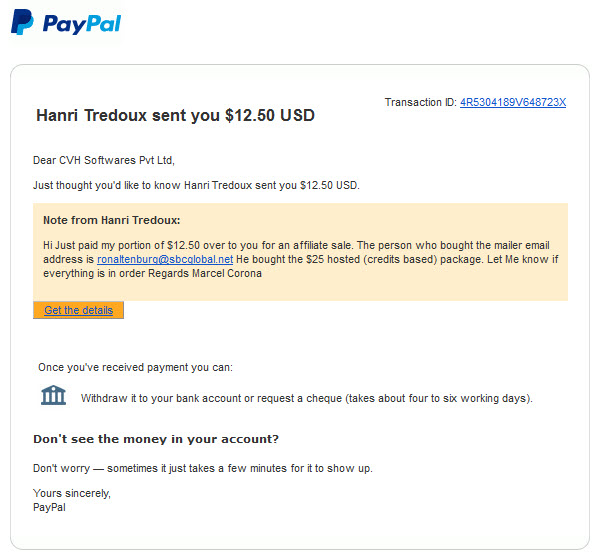Click Just thought you'd like to know sentence

click(x=196, y=185)
